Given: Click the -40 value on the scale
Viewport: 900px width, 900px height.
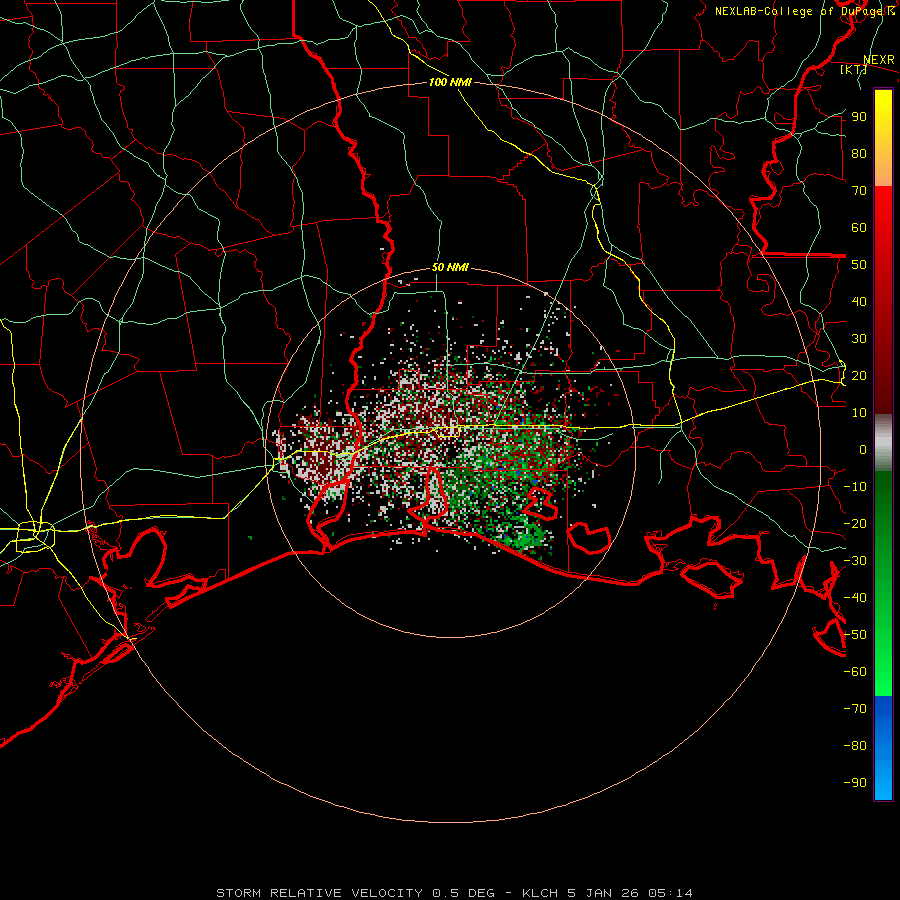Looking at the screenshot, I should click(x=856, y=598).
